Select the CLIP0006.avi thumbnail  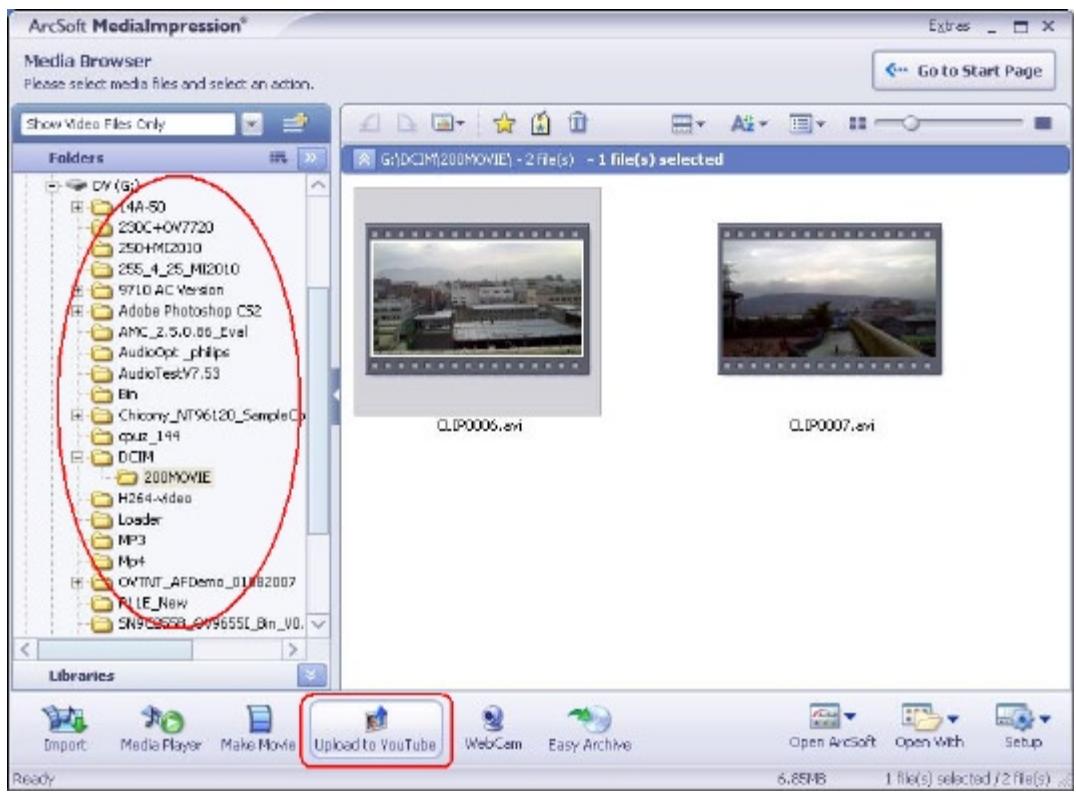coord(478,299)
